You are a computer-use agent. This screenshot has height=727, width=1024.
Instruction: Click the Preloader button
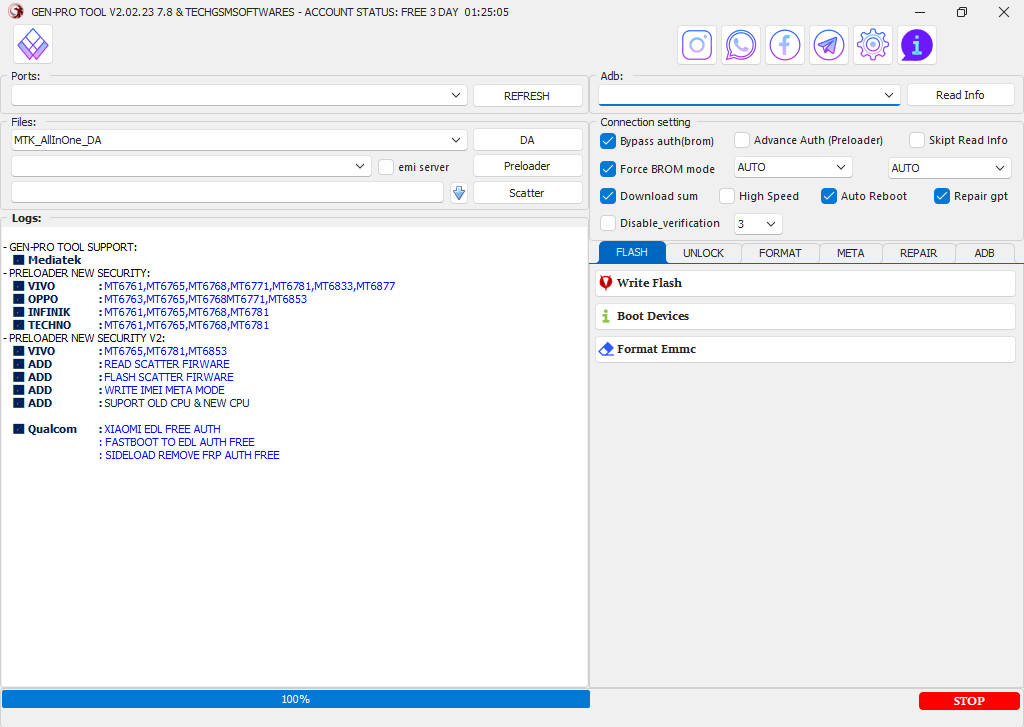(x=527, y=166)
